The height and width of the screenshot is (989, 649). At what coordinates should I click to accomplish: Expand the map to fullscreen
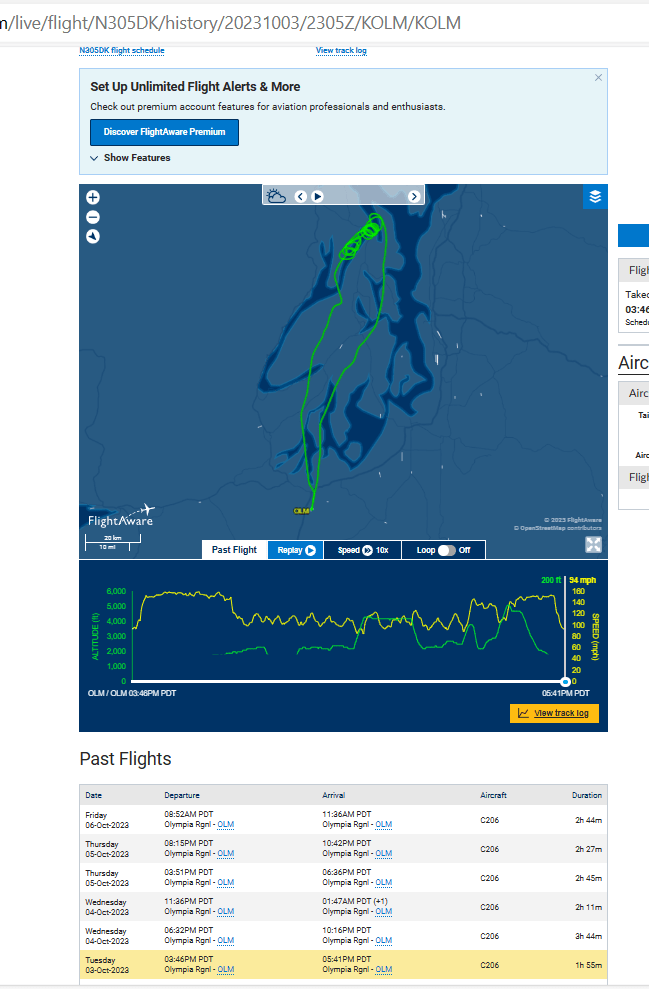[593, 545]
